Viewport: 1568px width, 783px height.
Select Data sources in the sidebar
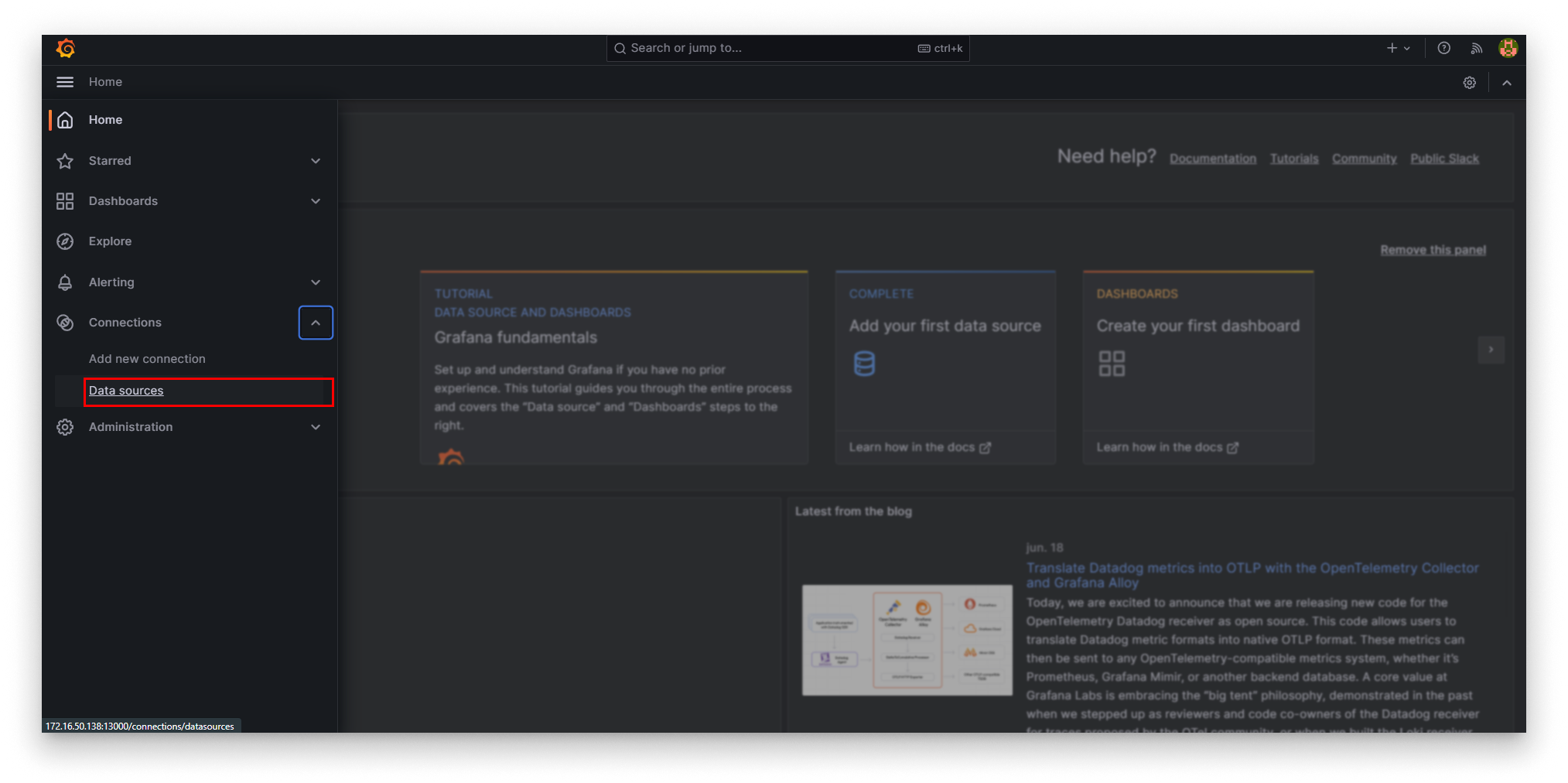(126, 391)
